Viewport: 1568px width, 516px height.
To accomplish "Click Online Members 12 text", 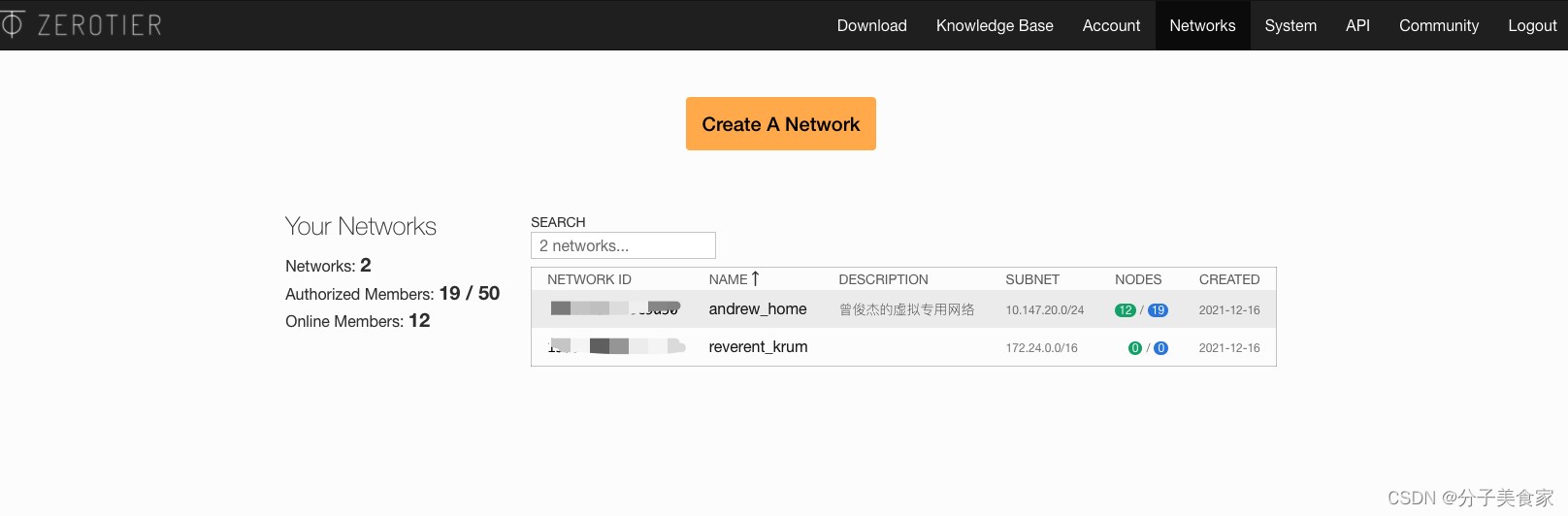I will pos(357,321).
